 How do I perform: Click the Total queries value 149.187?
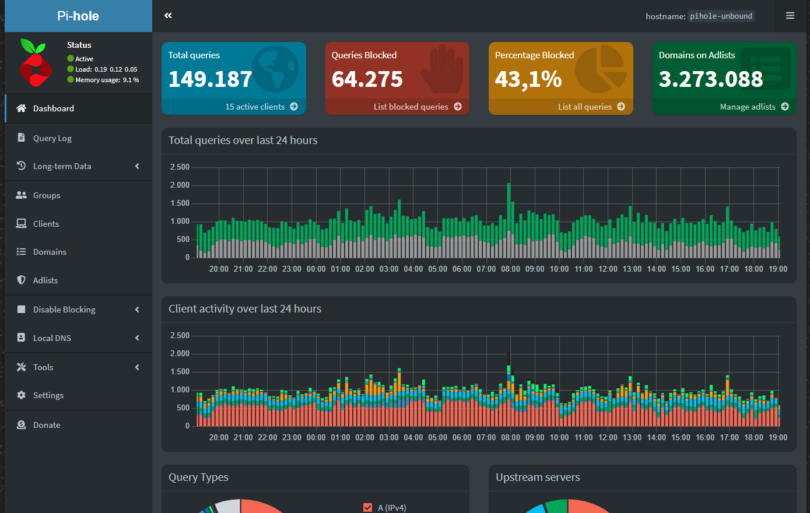click(x=210, y=79)
